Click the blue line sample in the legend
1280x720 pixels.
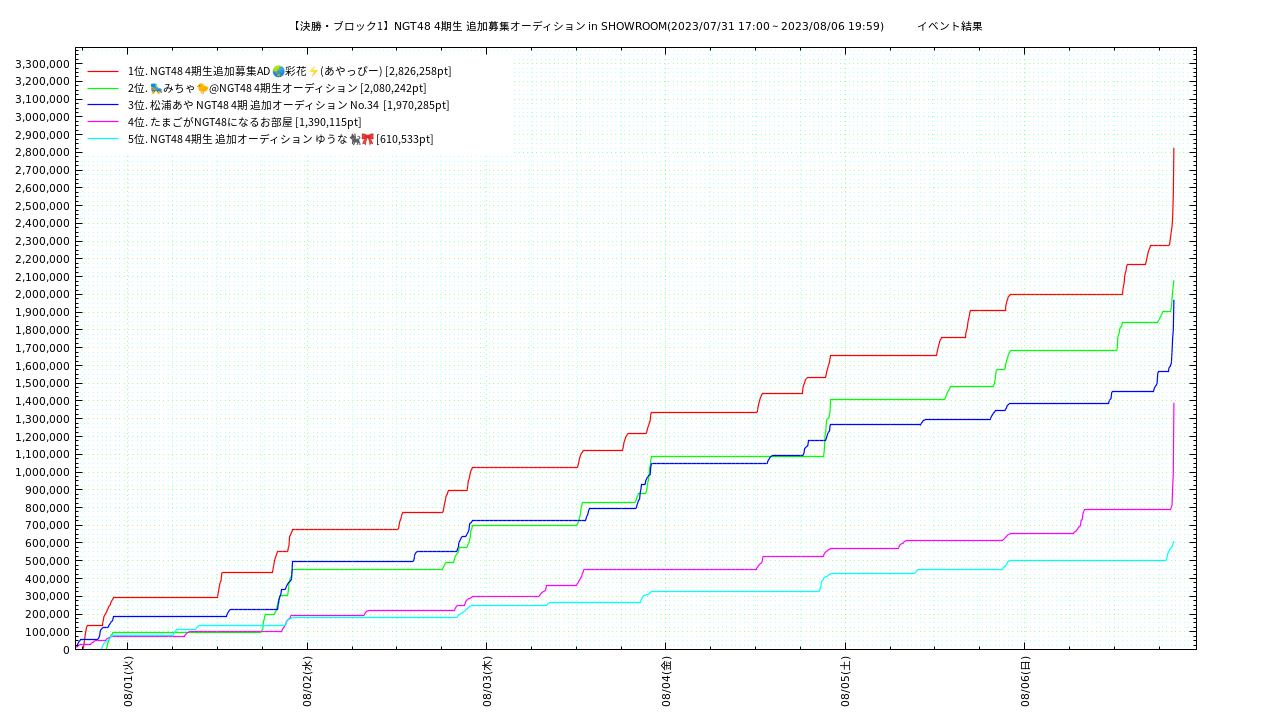(x=103, y=105)
